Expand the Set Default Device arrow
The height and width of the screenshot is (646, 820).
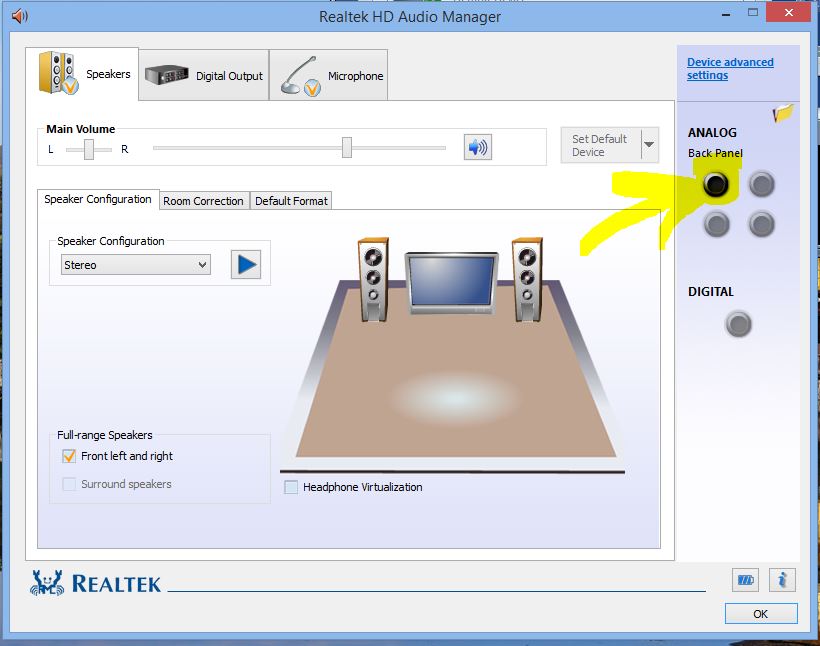pos(649,144)
